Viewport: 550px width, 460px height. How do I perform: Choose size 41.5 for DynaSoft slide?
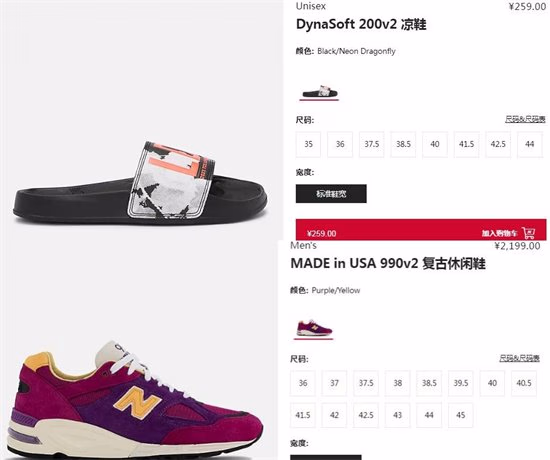click(466, 144)
